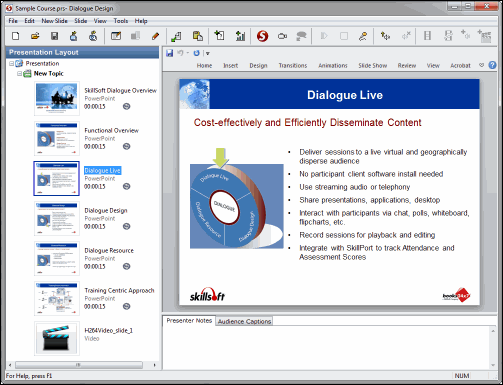The image size is (503, 385).
Task: Switch to the Audience Captions tab
Action: 244,321
